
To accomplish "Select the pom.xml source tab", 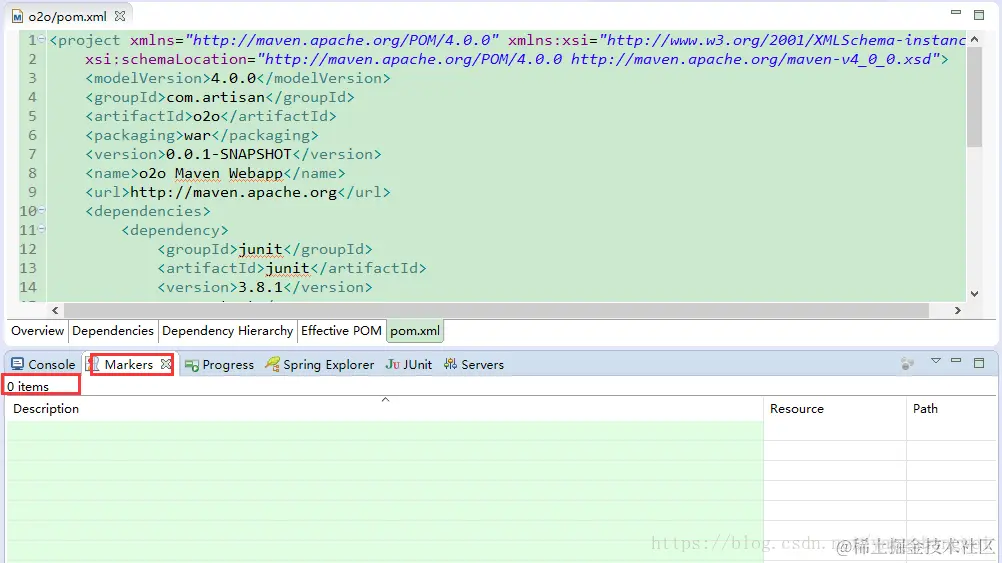I will tap(415, 331).
